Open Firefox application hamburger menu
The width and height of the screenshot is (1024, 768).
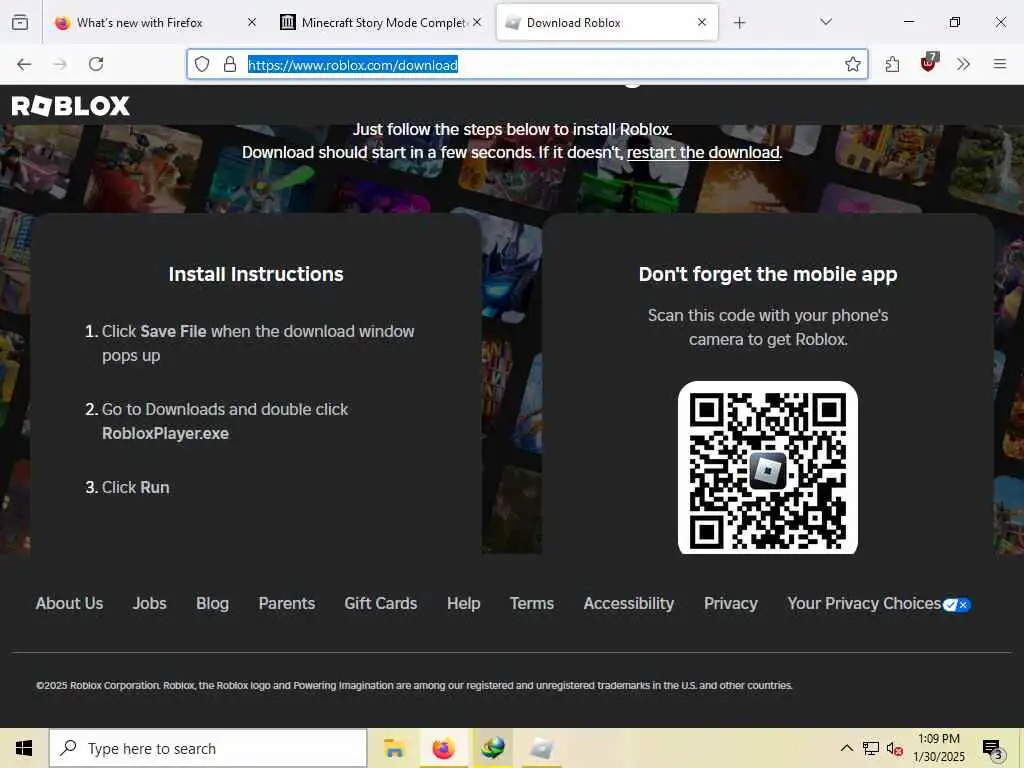(x=1000, y=64)
